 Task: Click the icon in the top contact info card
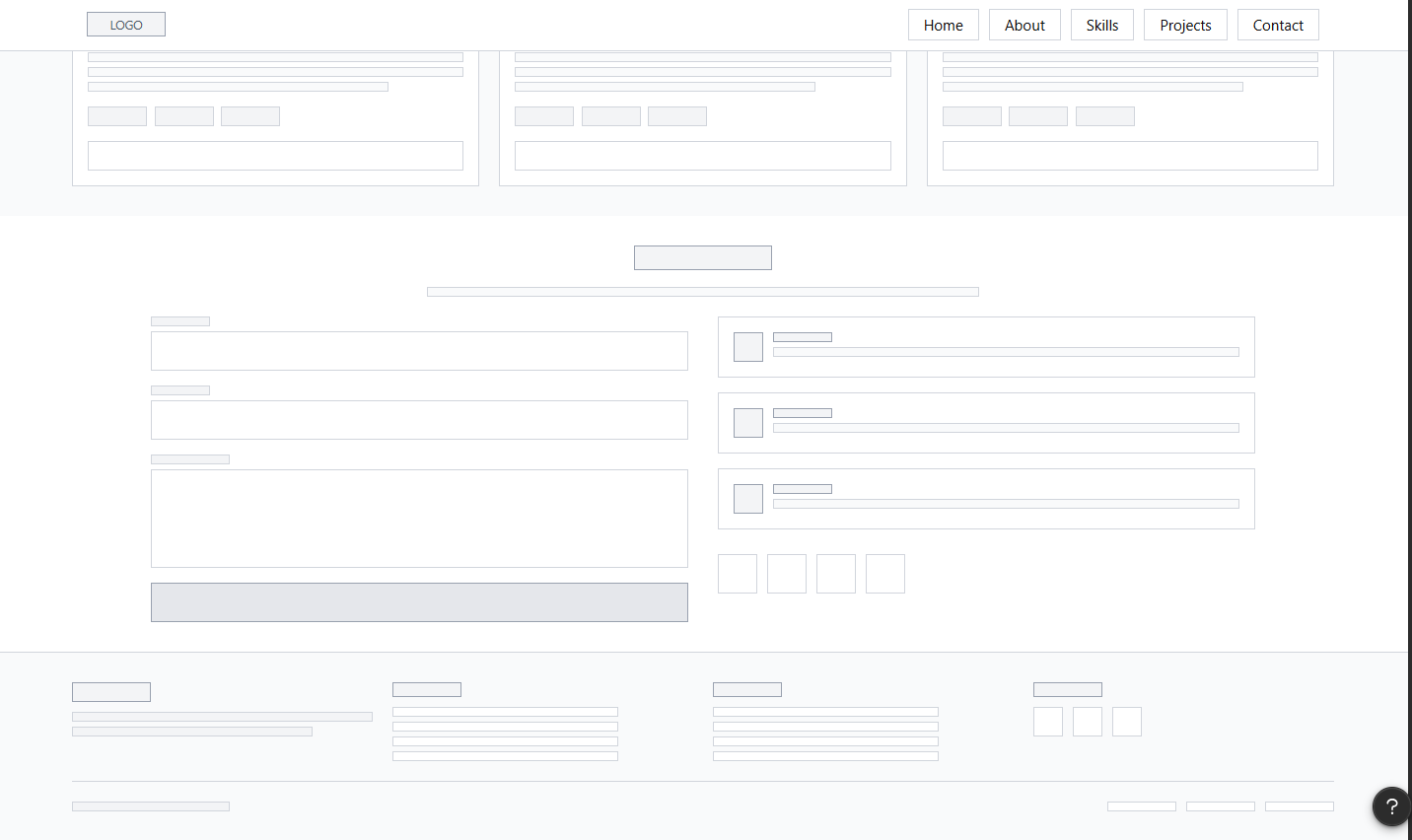click(748, 347)
